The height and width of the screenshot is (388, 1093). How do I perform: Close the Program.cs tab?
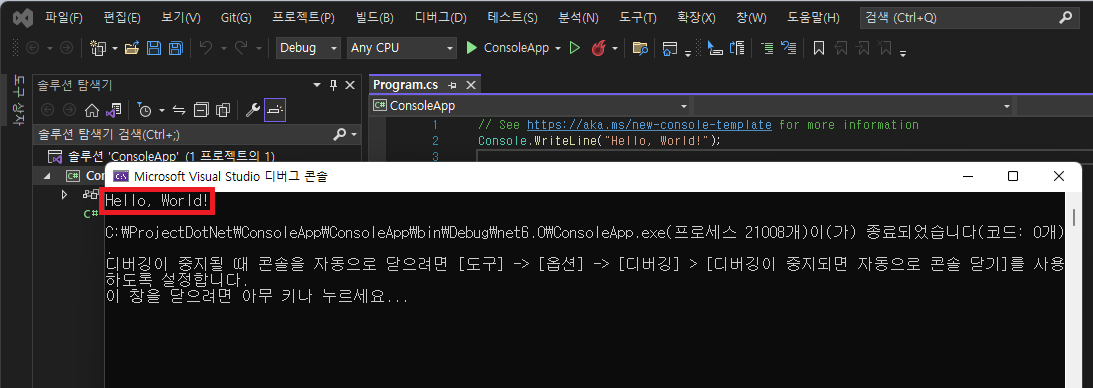471,85
